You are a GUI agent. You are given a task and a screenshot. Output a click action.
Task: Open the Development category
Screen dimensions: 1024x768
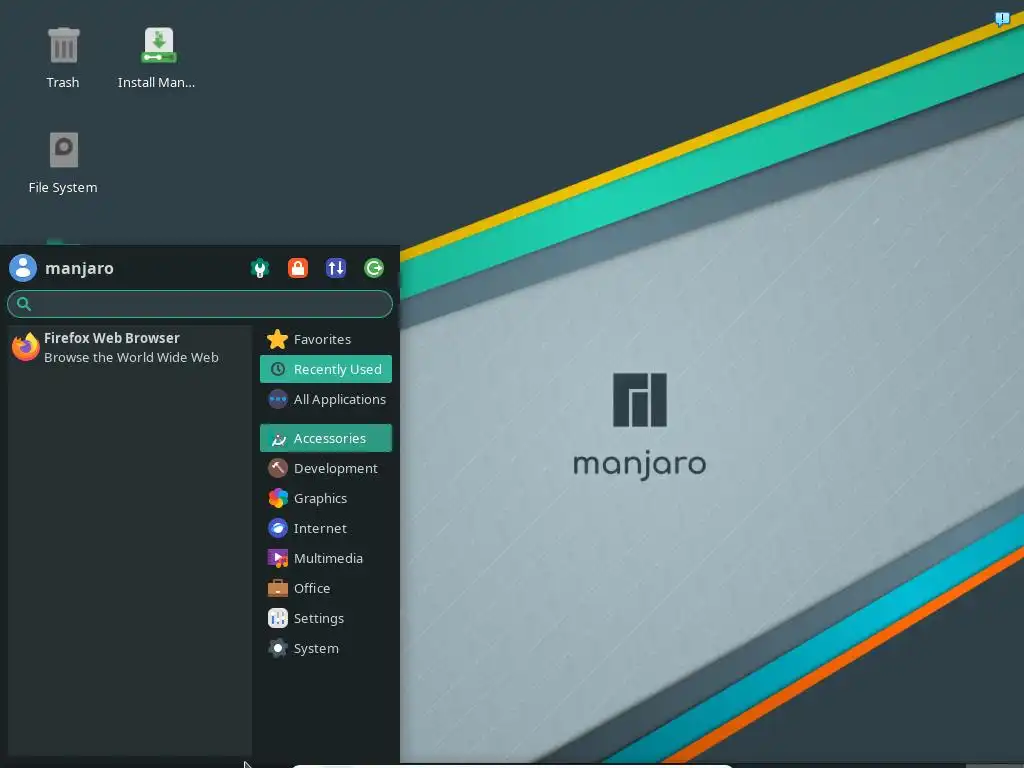coord(326,468)
